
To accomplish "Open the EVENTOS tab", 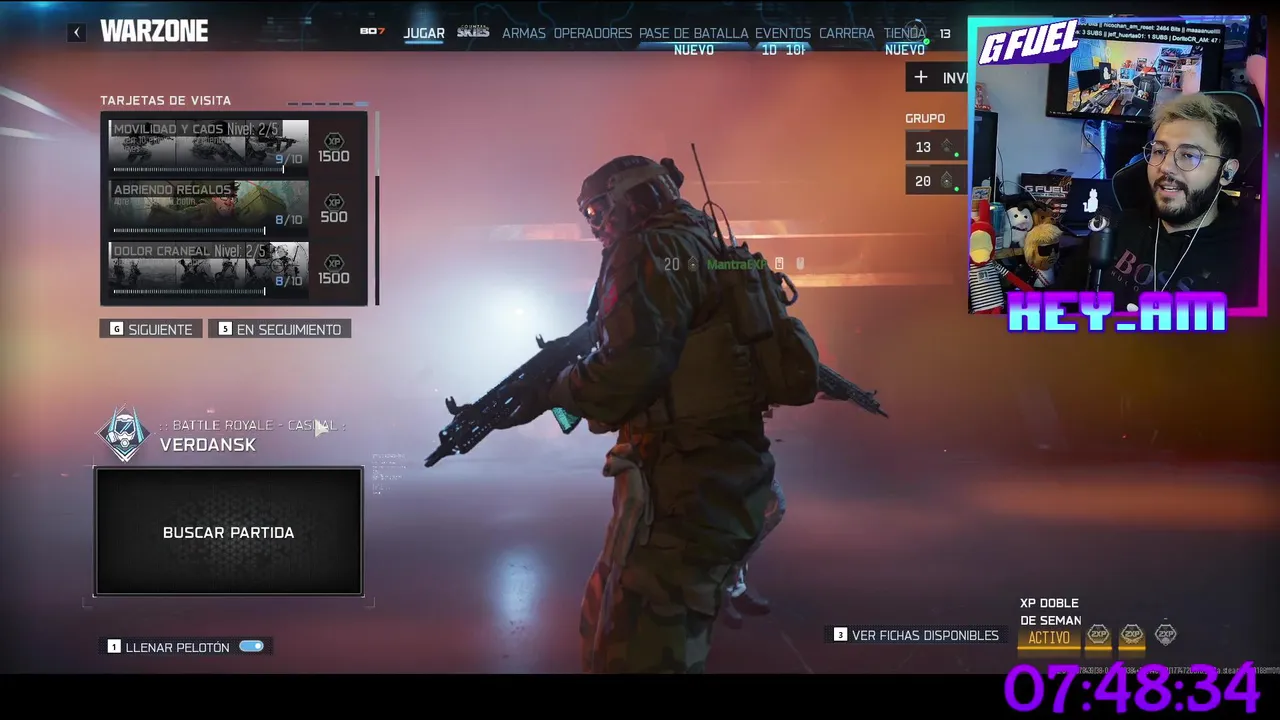I will point(783,33).
